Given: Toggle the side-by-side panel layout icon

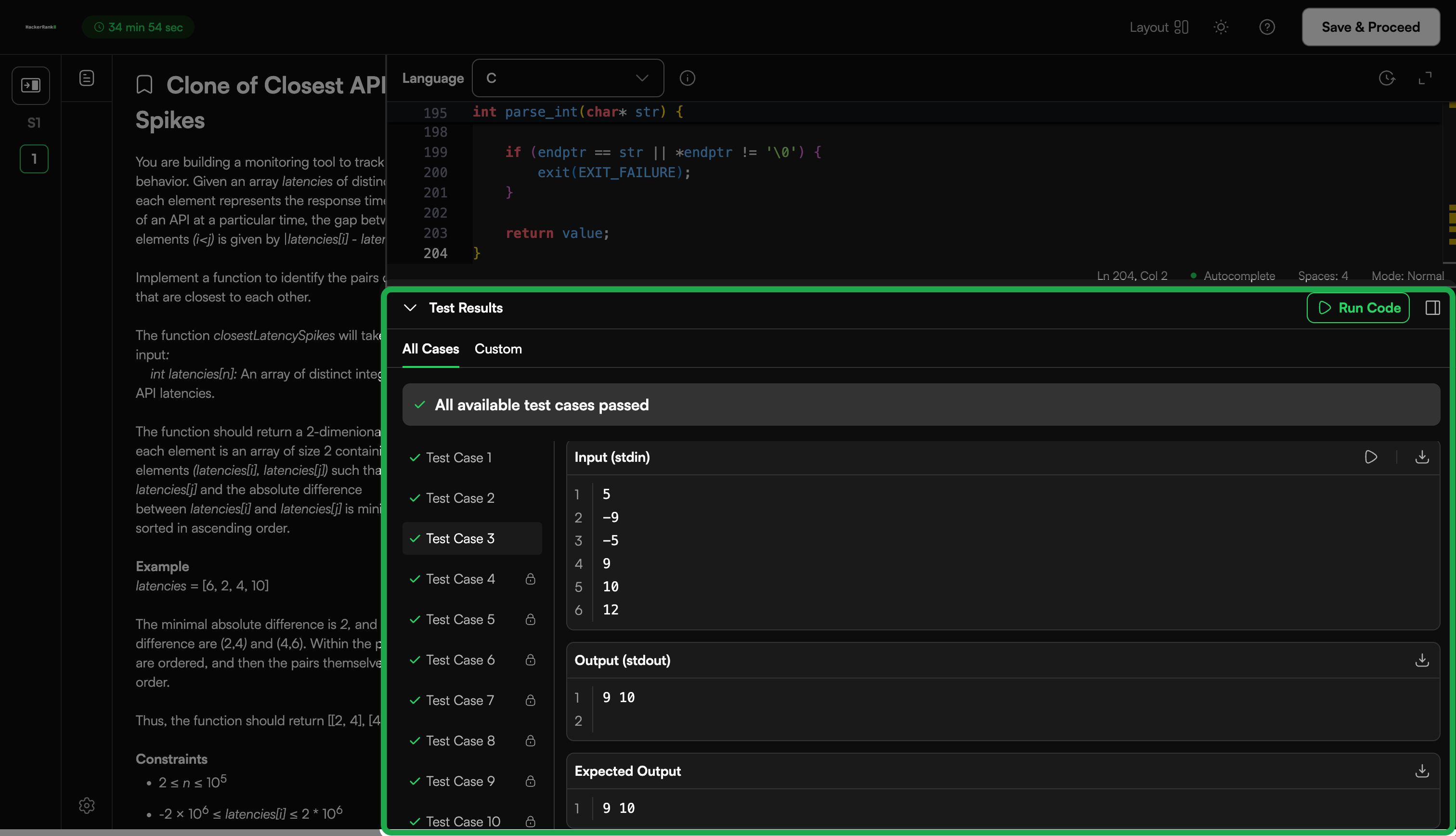Looking at the screenshot, I should tap(1432, 308).
